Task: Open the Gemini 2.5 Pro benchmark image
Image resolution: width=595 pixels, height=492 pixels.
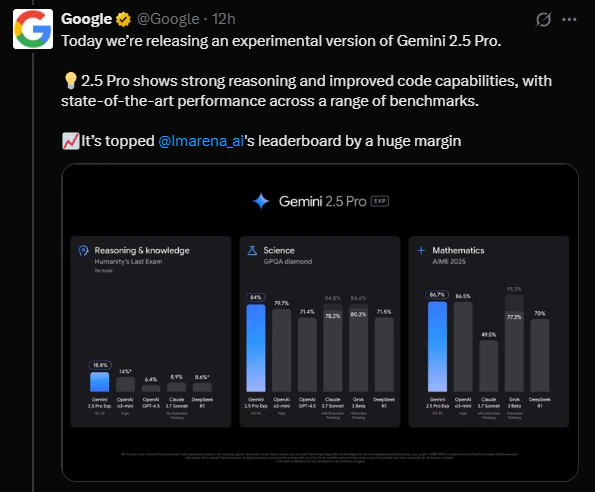Action: 320,322
